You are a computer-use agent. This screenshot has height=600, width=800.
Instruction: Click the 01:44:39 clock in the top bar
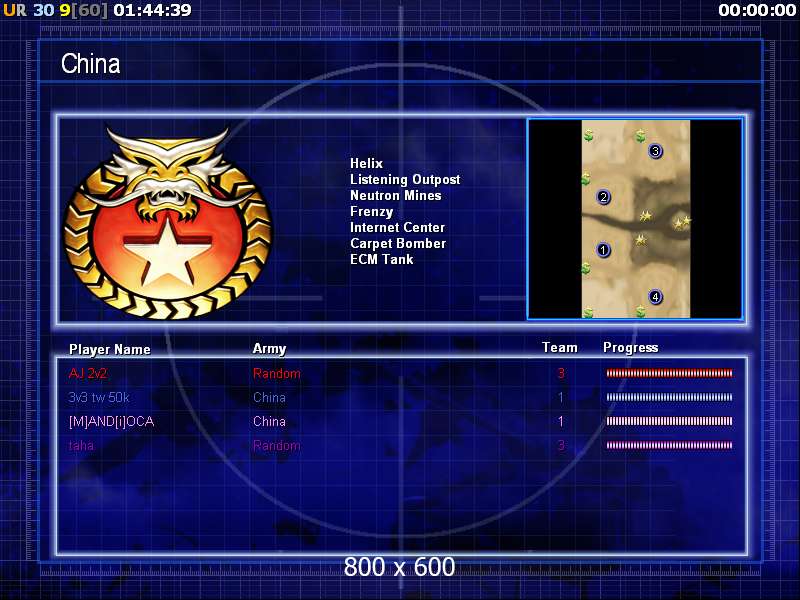[153, 10]
